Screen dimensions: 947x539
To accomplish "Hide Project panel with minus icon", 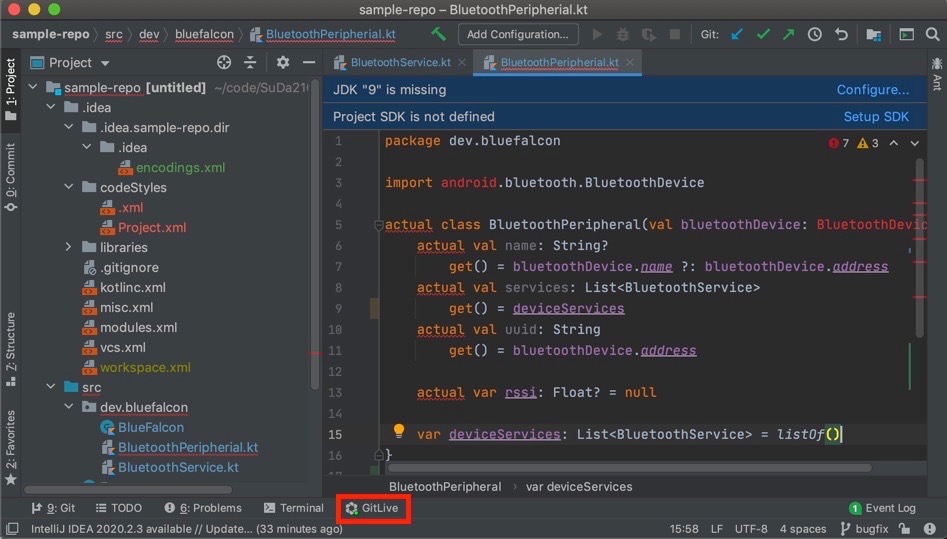I will pos(309,62).
